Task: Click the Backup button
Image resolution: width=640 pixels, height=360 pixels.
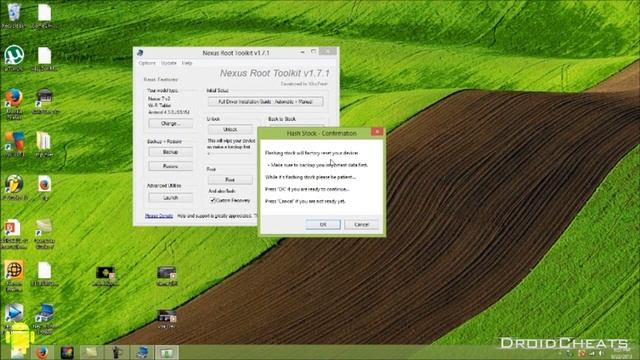Action: 170,152
